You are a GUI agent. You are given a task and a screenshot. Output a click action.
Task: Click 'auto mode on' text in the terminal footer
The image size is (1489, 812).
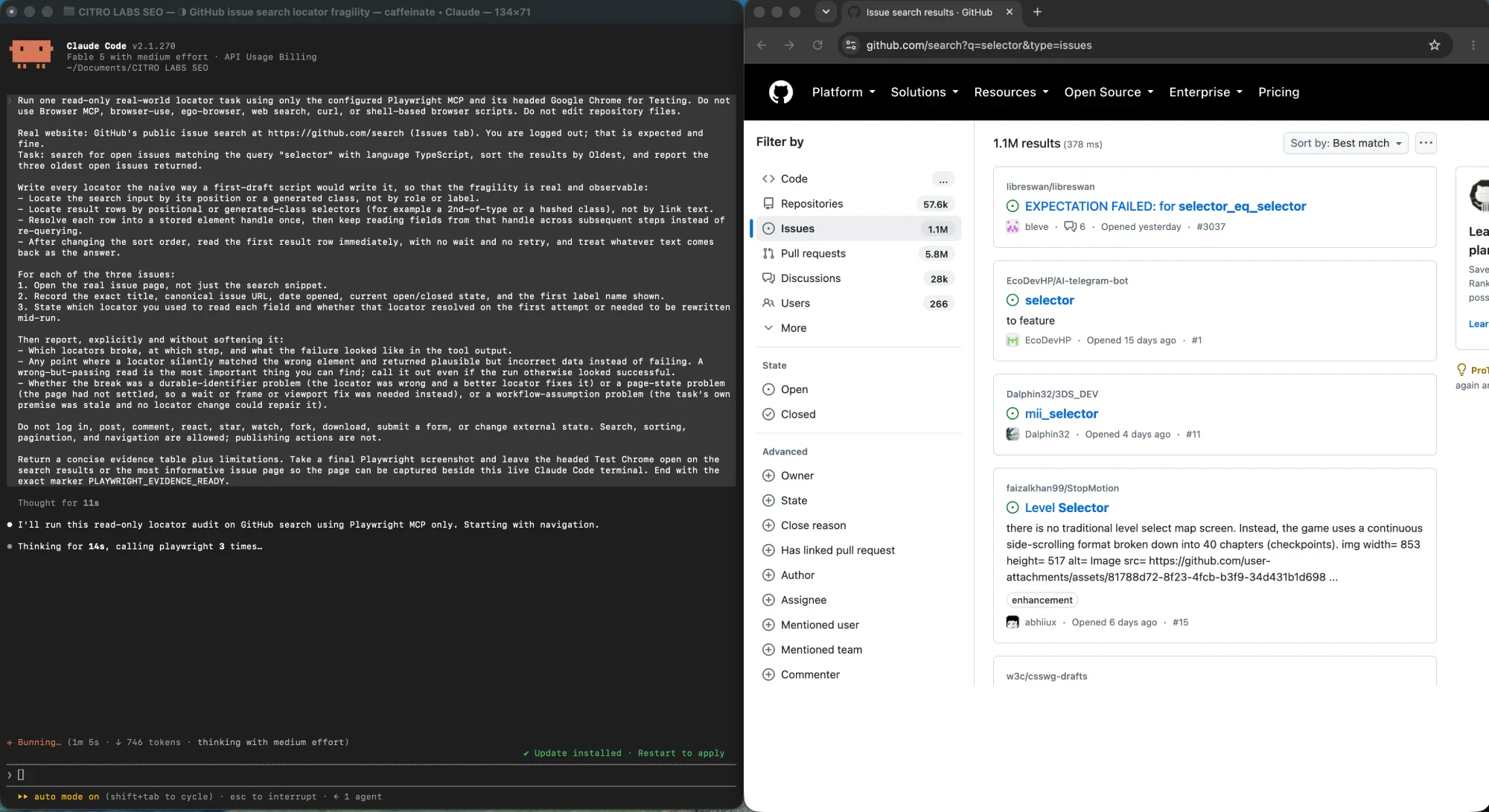tap(66, 797)
